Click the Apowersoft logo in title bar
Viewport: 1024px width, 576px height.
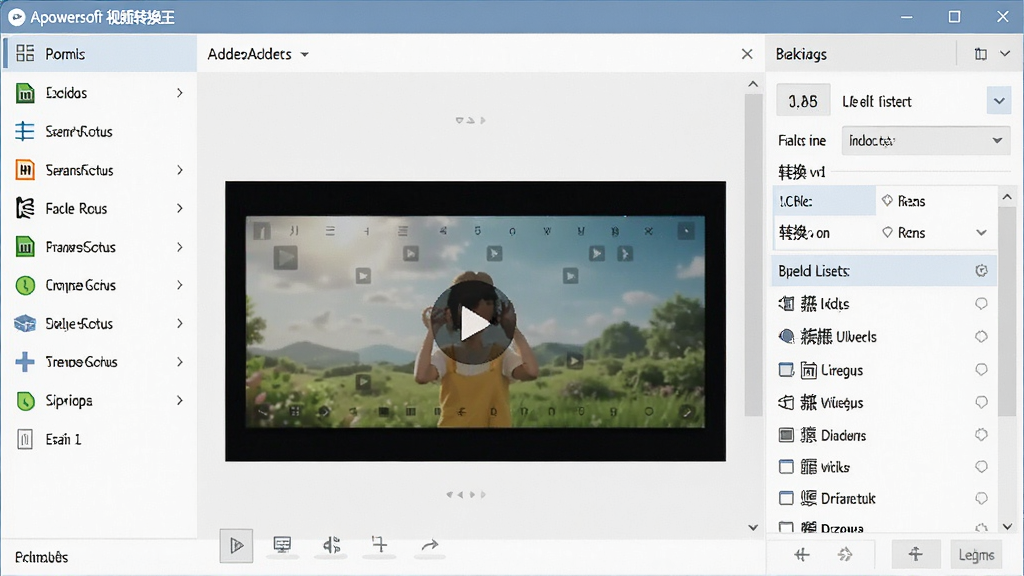[16, 17]
